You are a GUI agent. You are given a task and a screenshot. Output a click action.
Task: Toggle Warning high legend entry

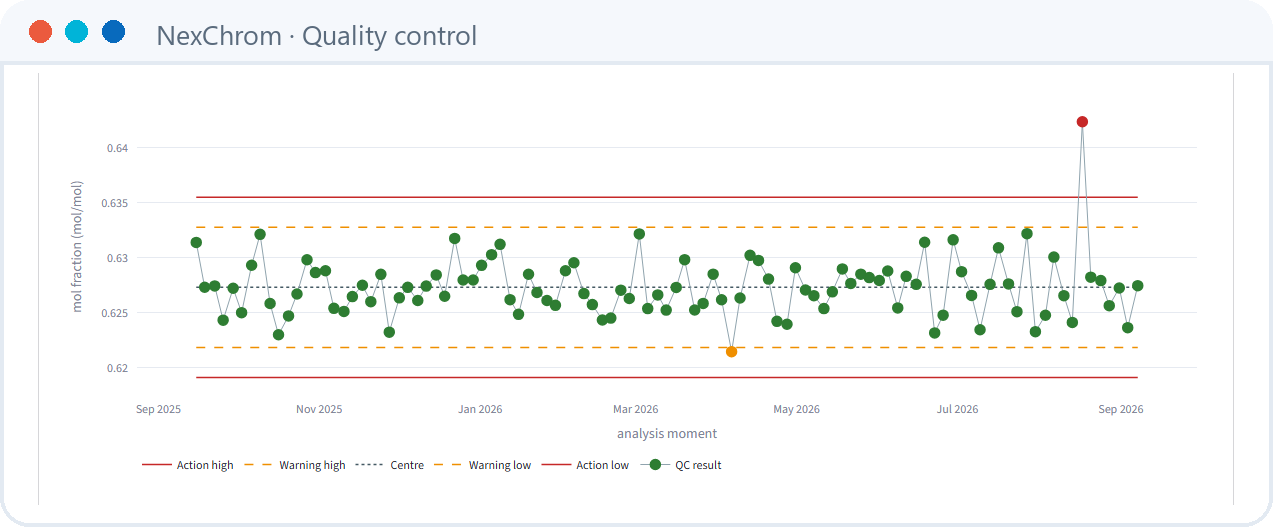[295, 465]
